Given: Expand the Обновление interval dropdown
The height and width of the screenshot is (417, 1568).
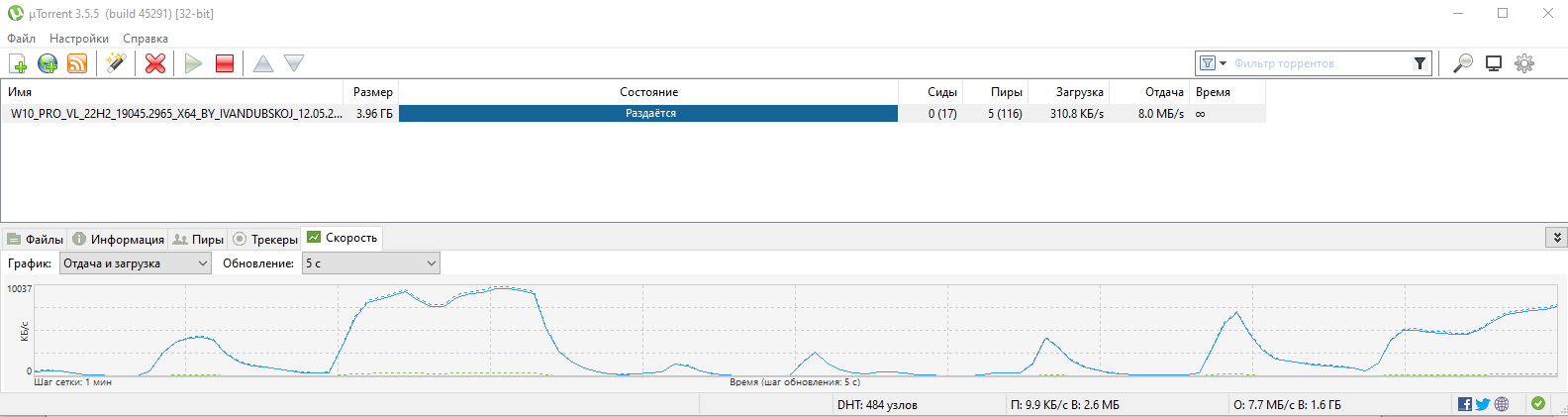Looking at the screenshot, I should 370,263.
